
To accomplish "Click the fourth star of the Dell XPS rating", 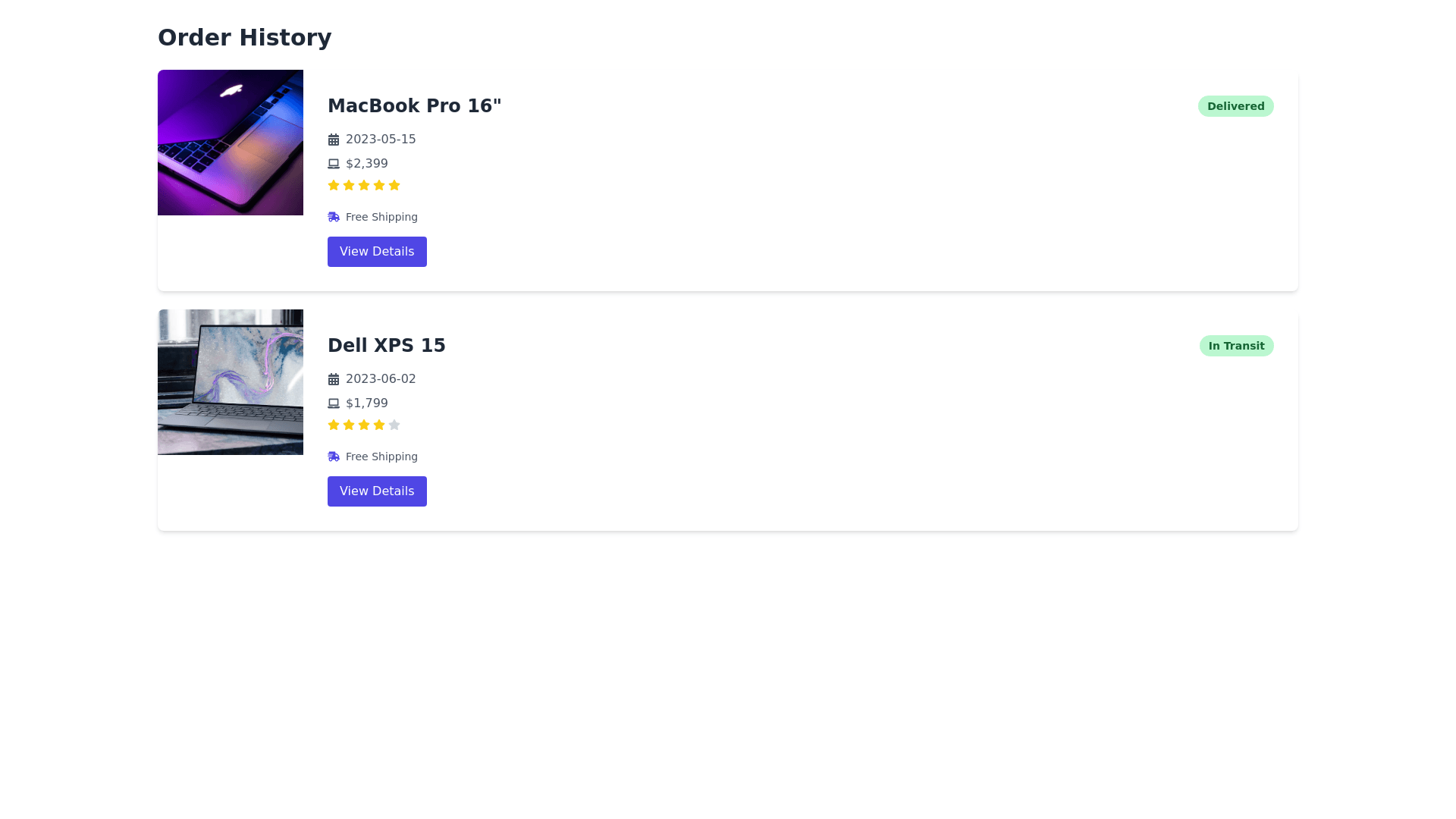I will coord(379,425).
